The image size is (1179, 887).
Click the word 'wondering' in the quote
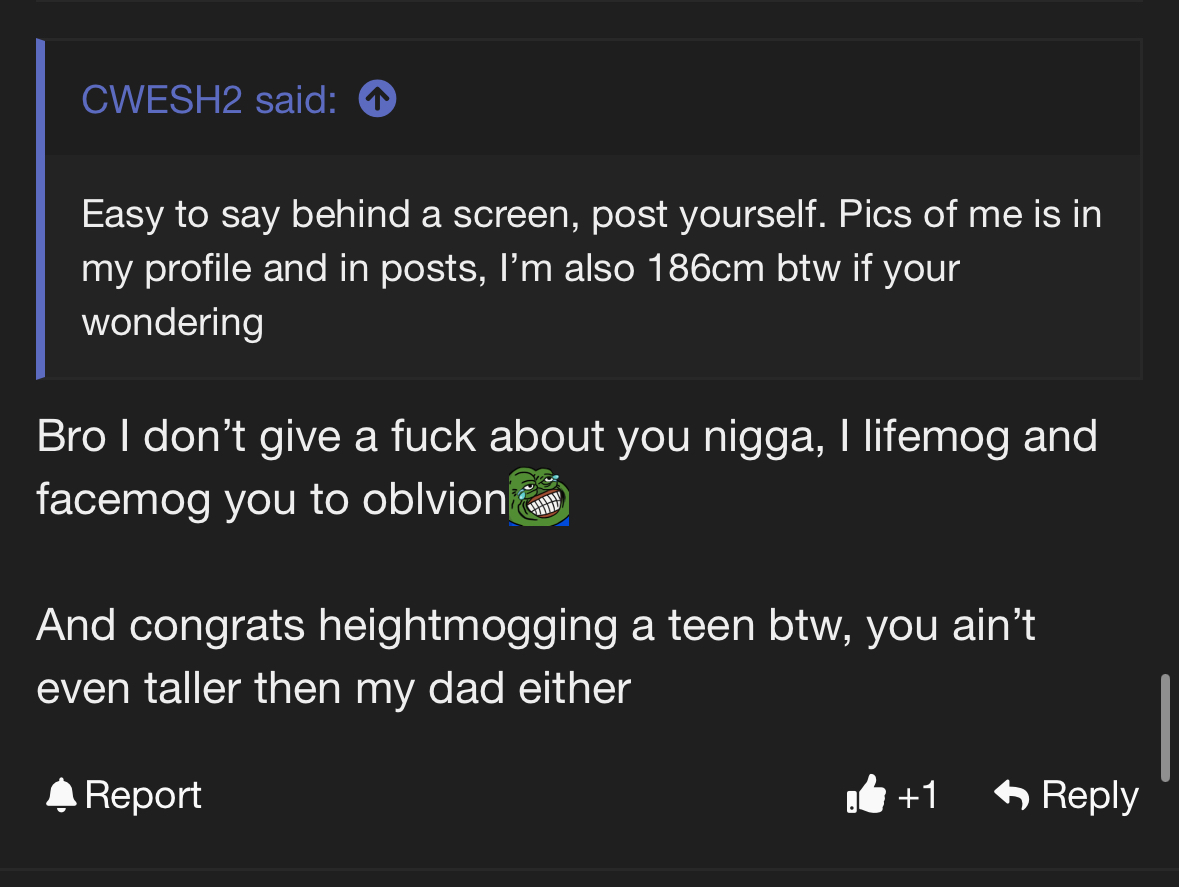(x=172, y=322)
